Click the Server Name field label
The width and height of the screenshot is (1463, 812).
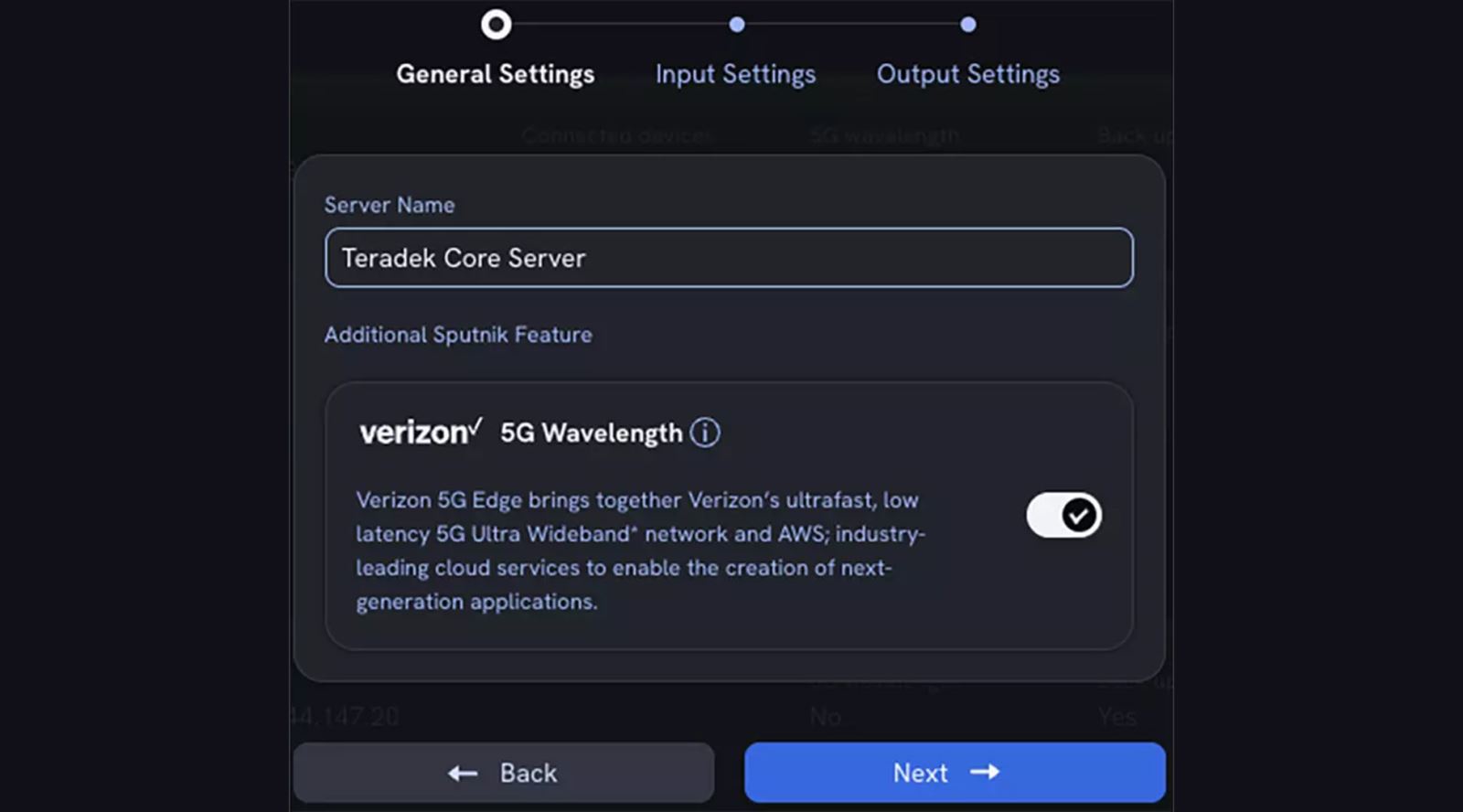(x=389, y=205)
